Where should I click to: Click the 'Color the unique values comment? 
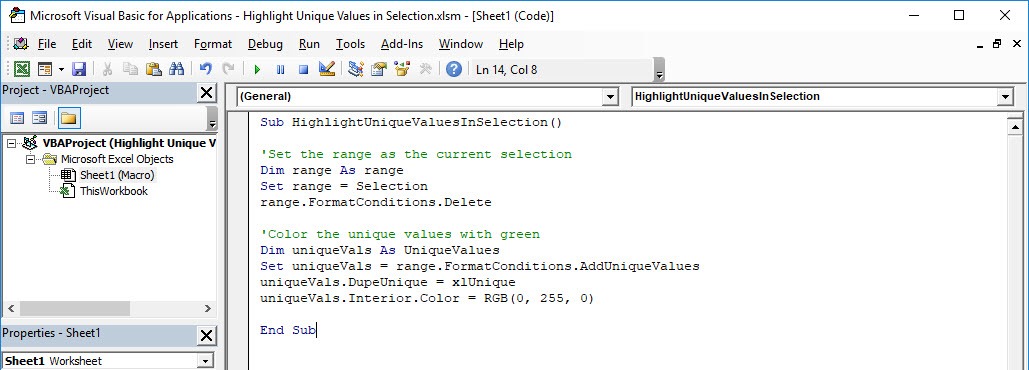[x=400, y=234]
